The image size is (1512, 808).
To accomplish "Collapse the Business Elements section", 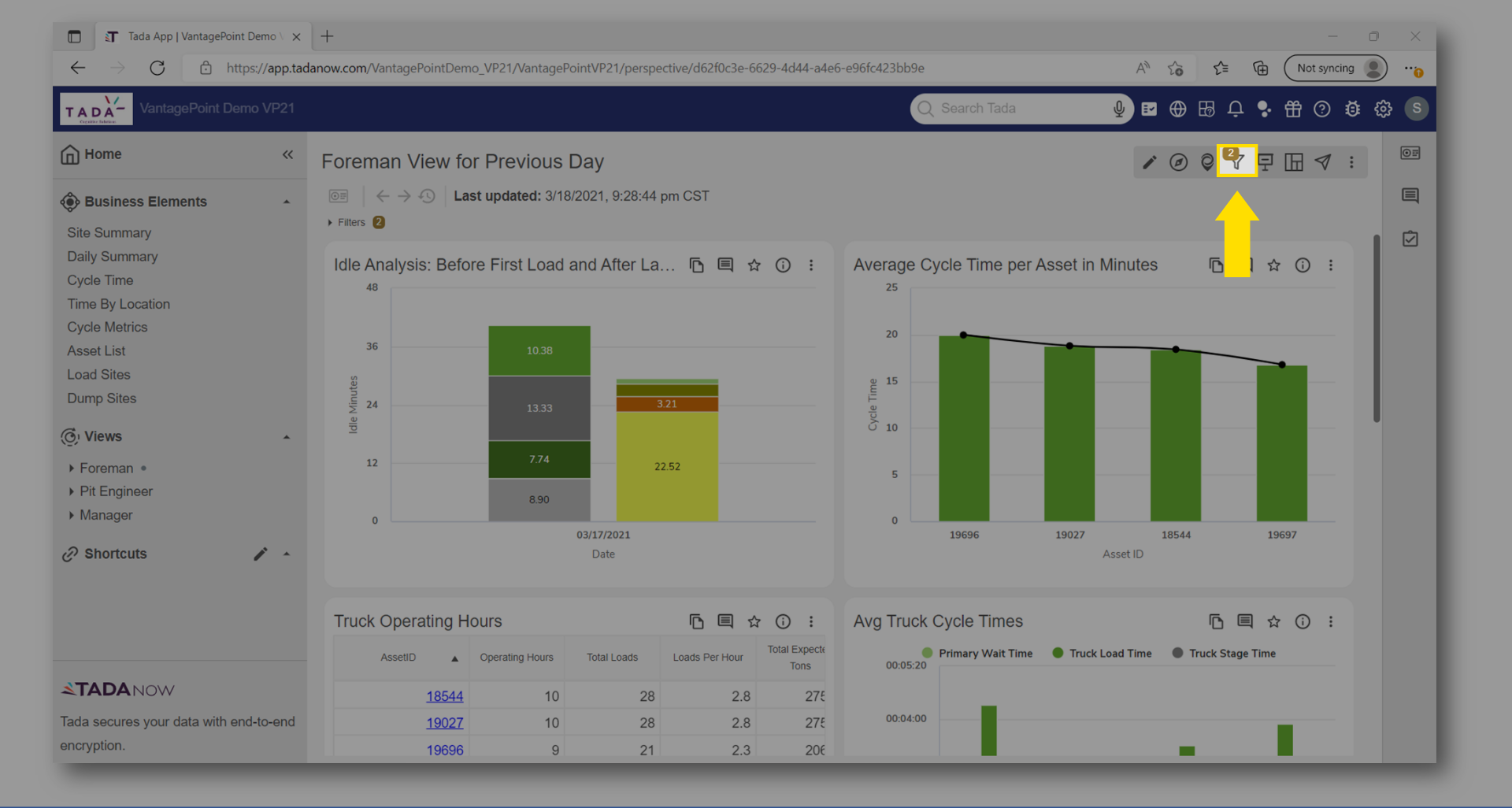I will coord(287,202).
